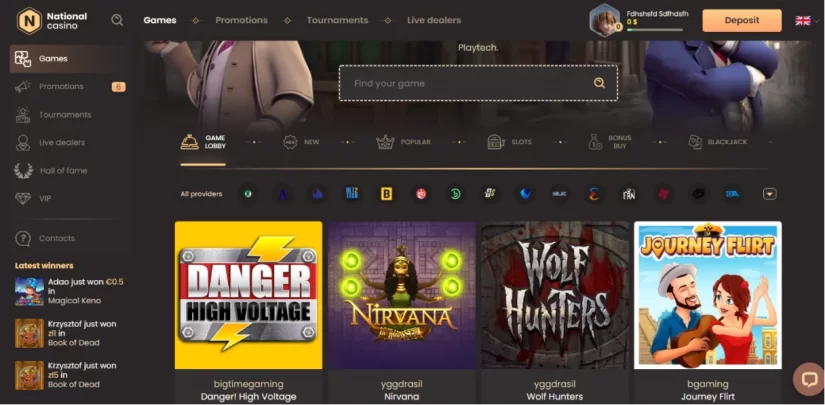Open the Danger! High Voltage game thumbnail
Screen dimensions: 825x405
point(248,295)
